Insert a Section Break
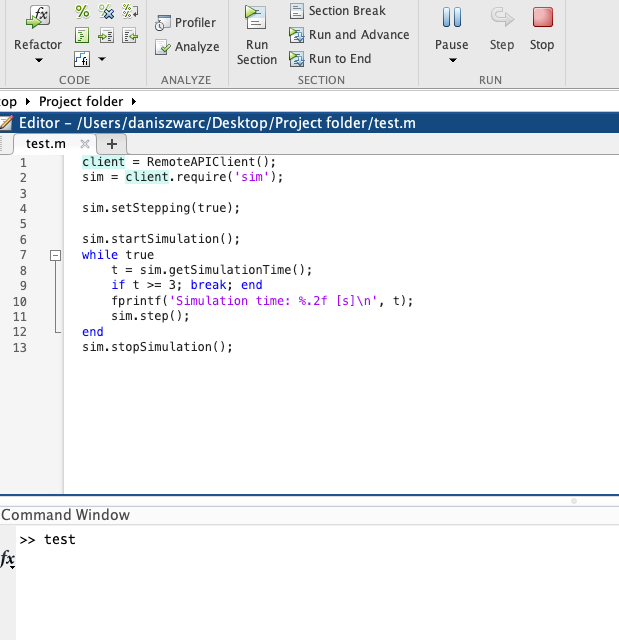The image size is (619, 640). coord(337,11)
